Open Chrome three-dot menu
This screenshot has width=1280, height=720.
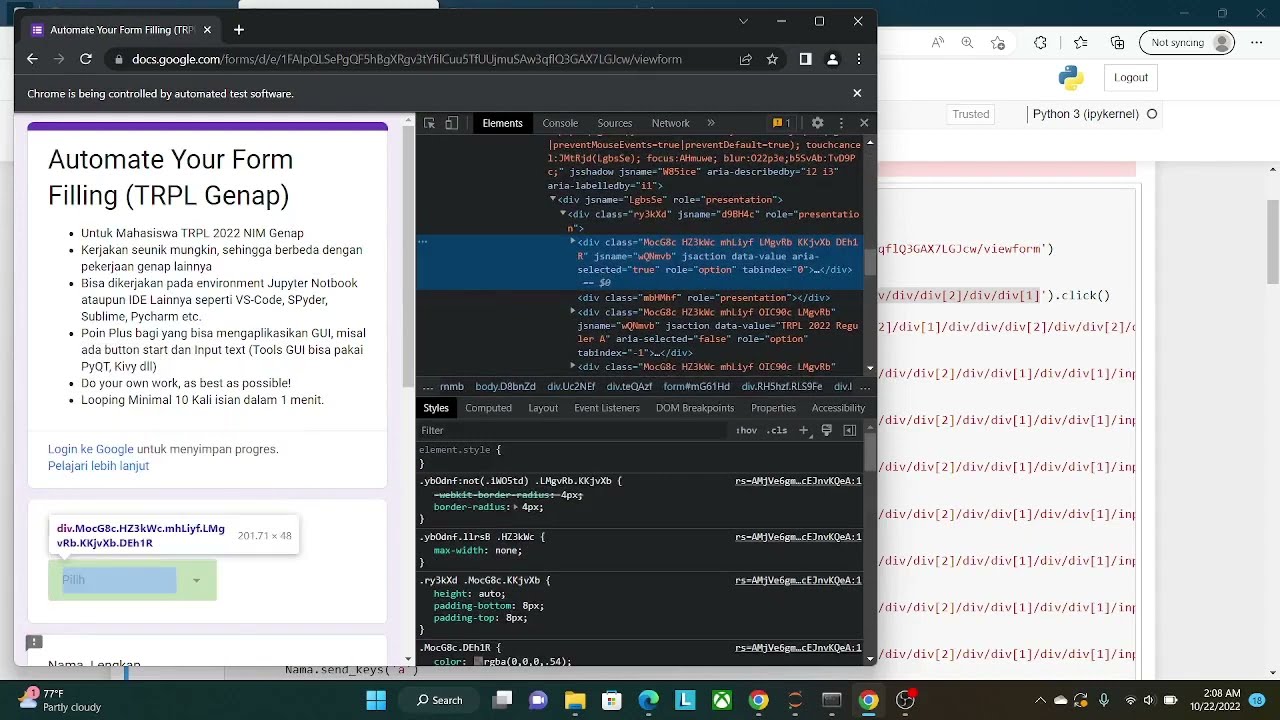858,59
